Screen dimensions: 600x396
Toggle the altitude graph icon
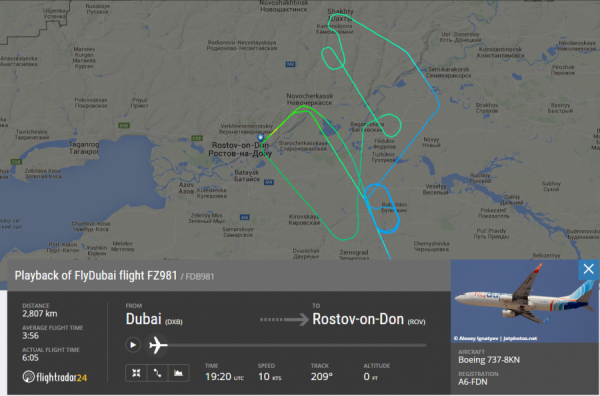click(x=178, y=373)
